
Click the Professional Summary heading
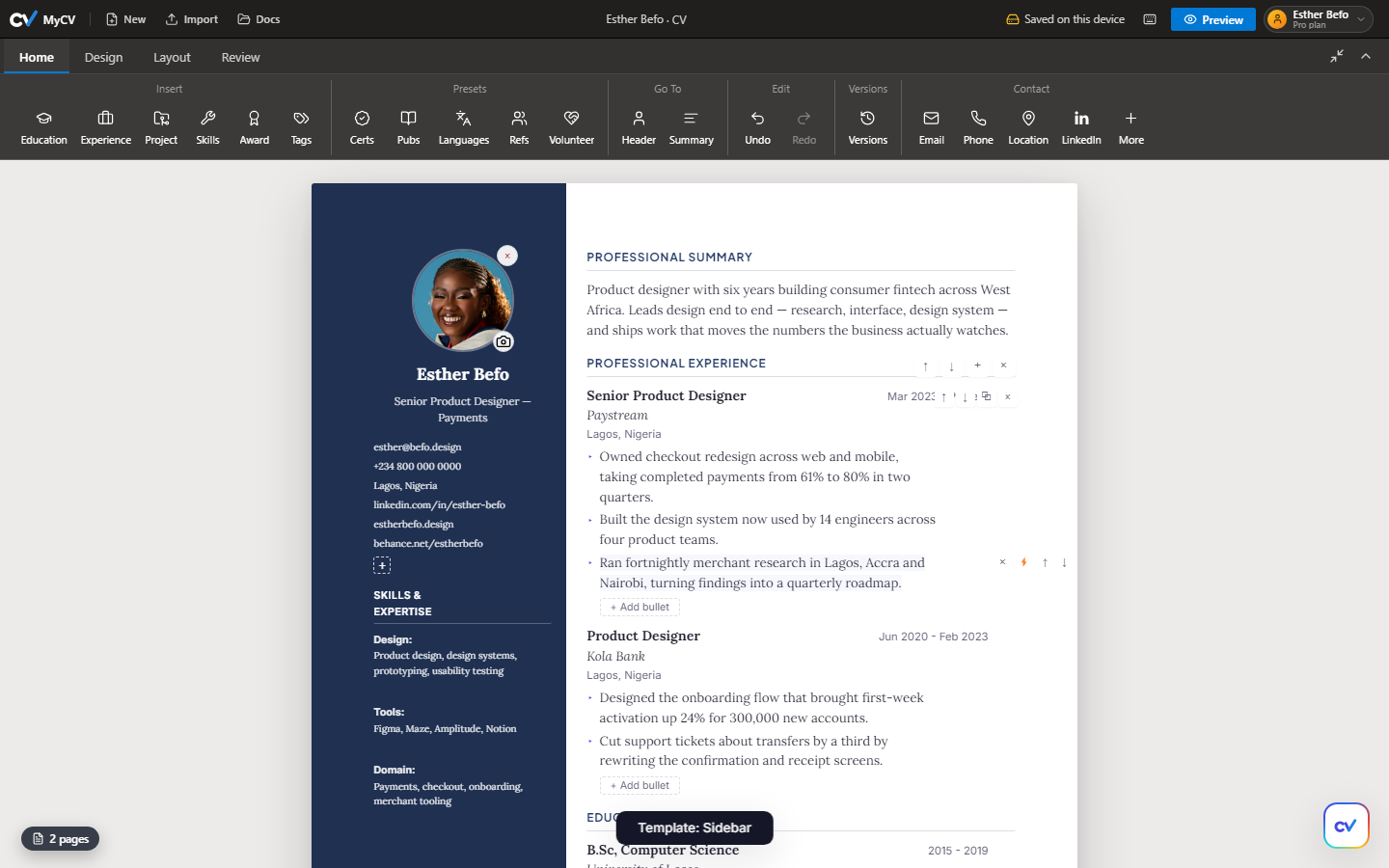click(x=669, y=258)
